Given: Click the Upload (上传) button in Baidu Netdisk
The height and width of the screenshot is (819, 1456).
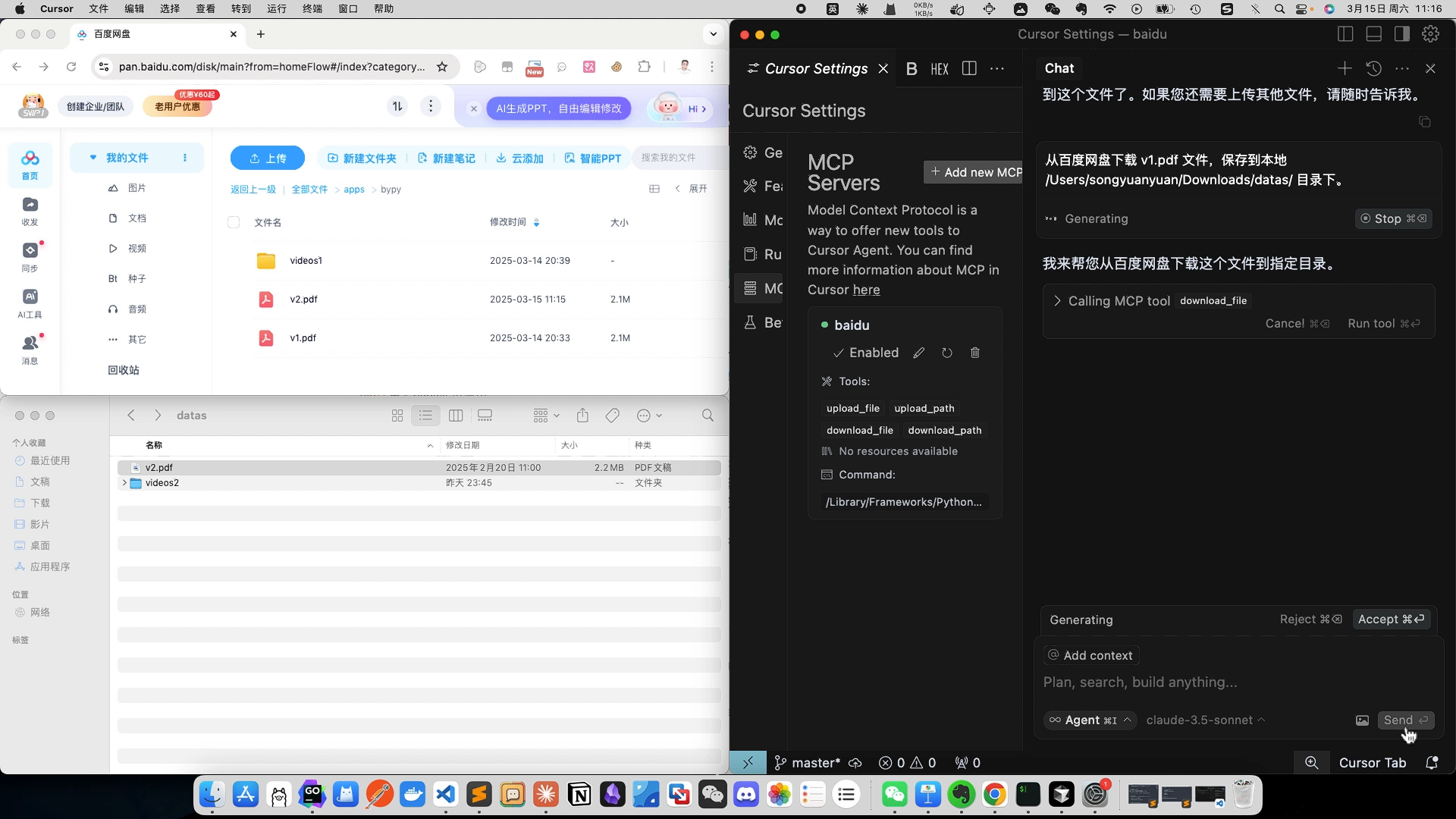Looking at the screenshot, I should point(268,158).
